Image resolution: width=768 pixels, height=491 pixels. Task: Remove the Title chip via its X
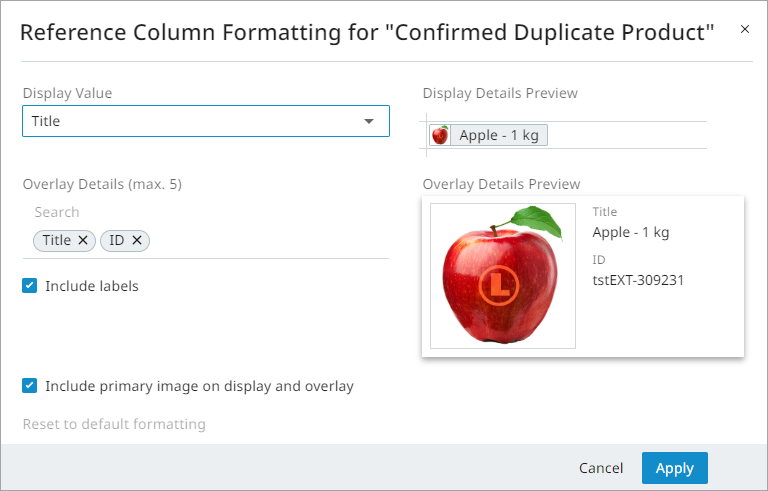tap(83, 240)
